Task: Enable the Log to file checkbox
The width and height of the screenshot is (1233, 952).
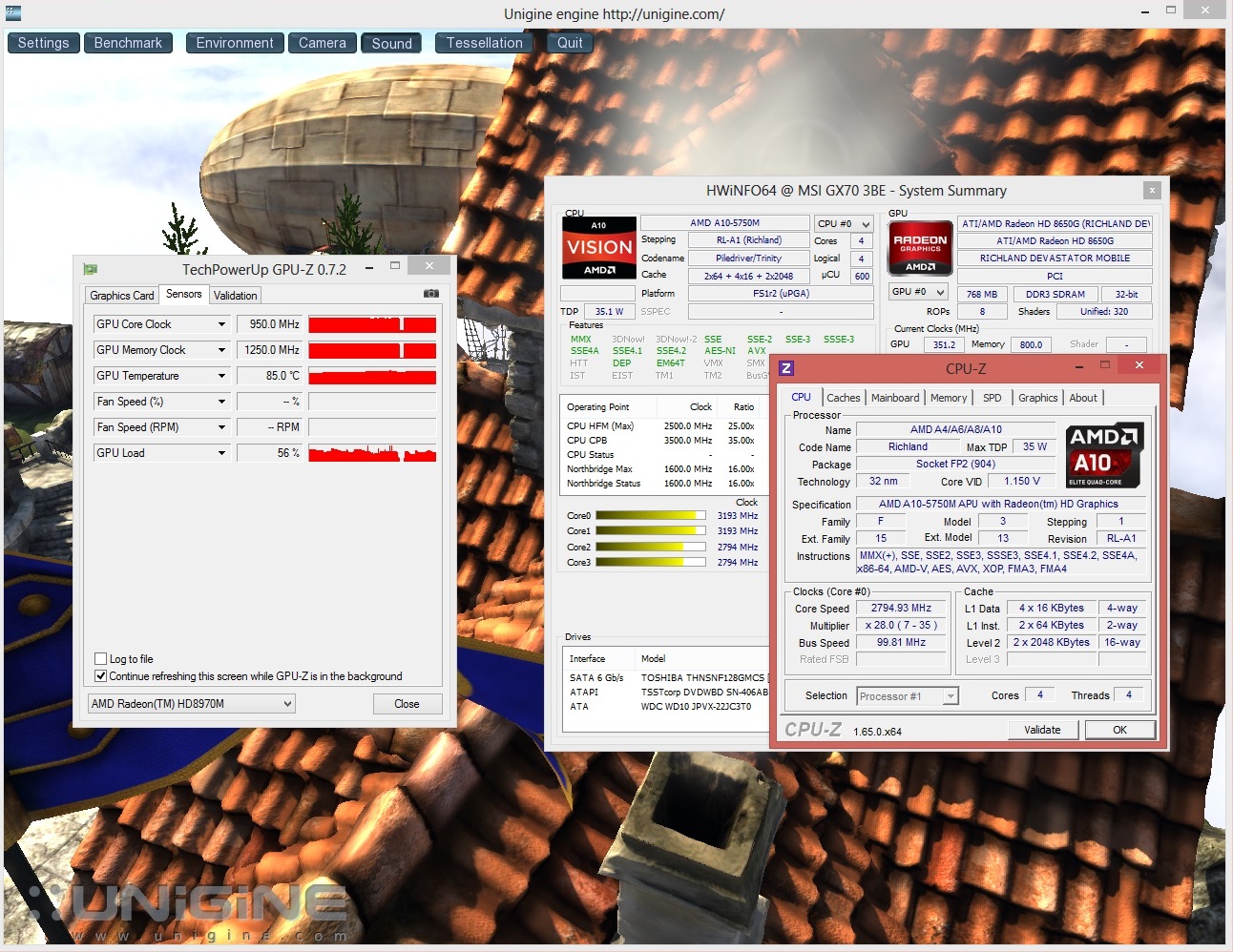Action: [101, 659]
